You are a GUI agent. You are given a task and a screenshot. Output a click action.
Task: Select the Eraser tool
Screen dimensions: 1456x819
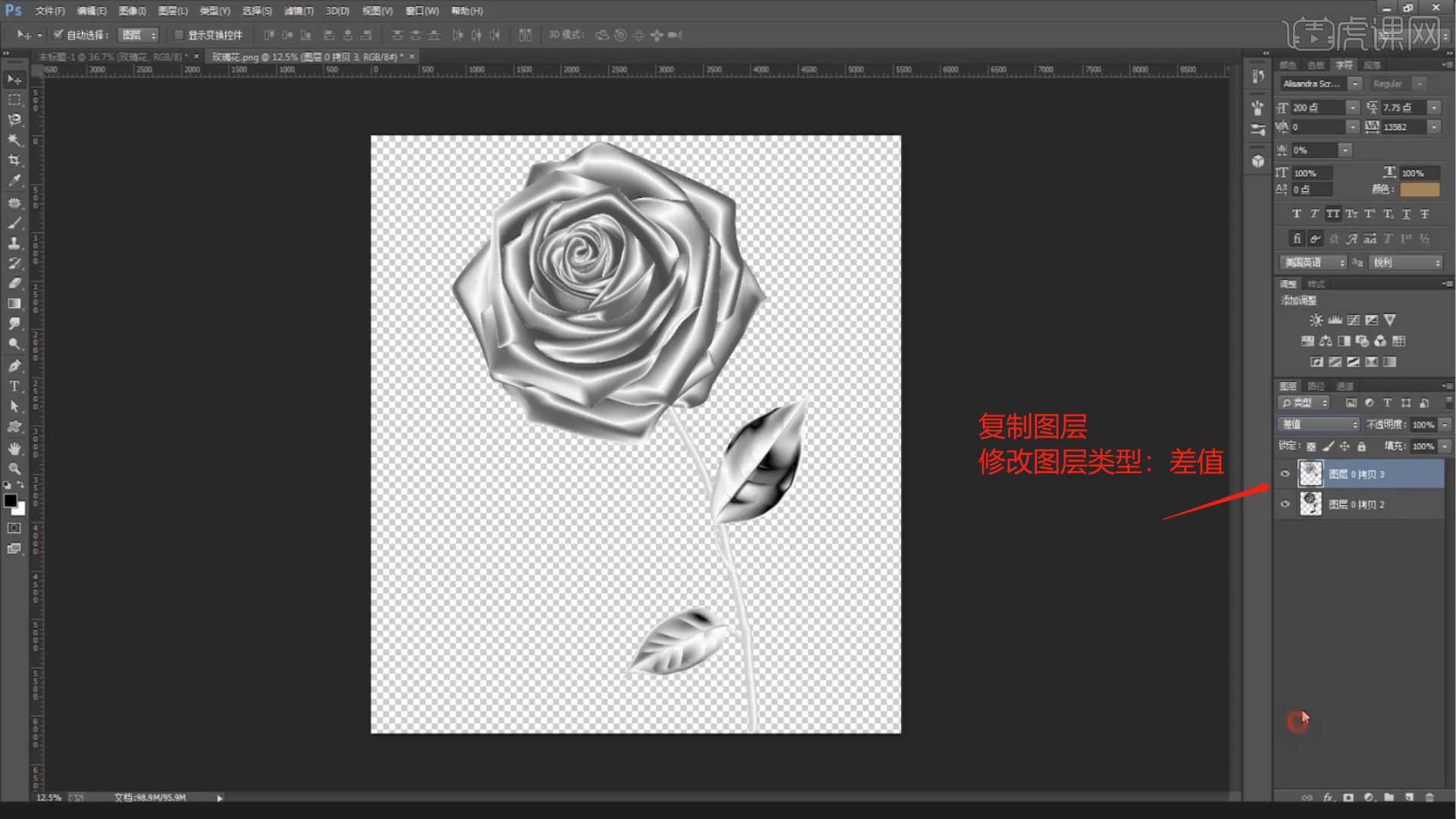(14, 283)
